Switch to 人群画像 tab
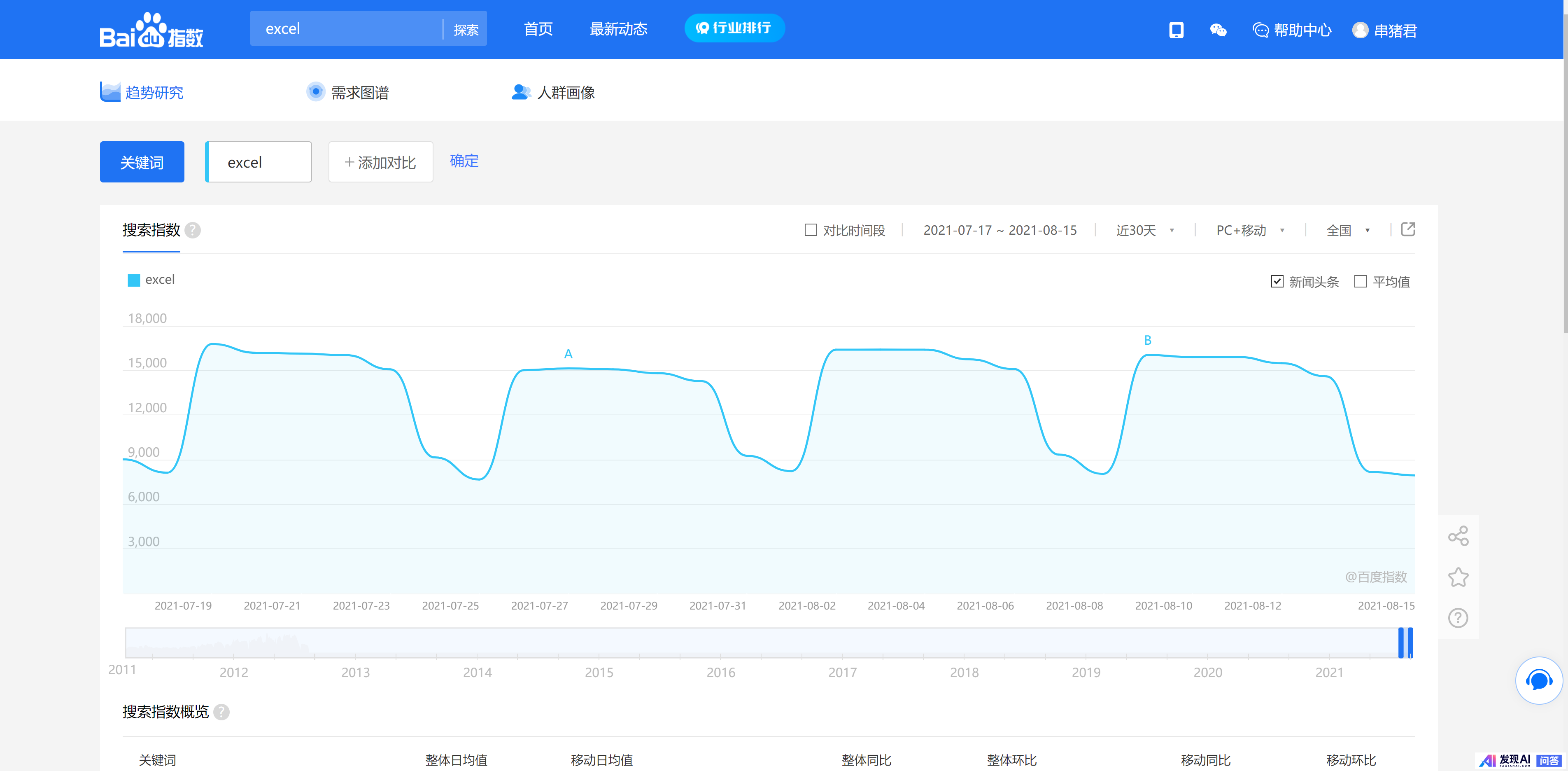This screenshot has height=771, width=1568. (x=553, y=92)
